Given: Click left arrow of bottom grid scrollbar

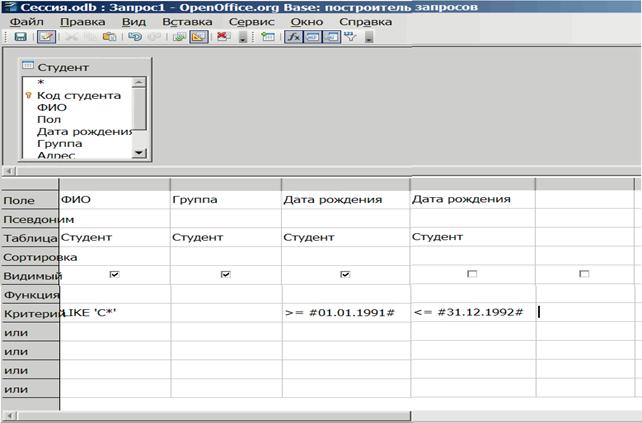Looking at the screenshot, I should pyautogui.click(x=9, y=416).
